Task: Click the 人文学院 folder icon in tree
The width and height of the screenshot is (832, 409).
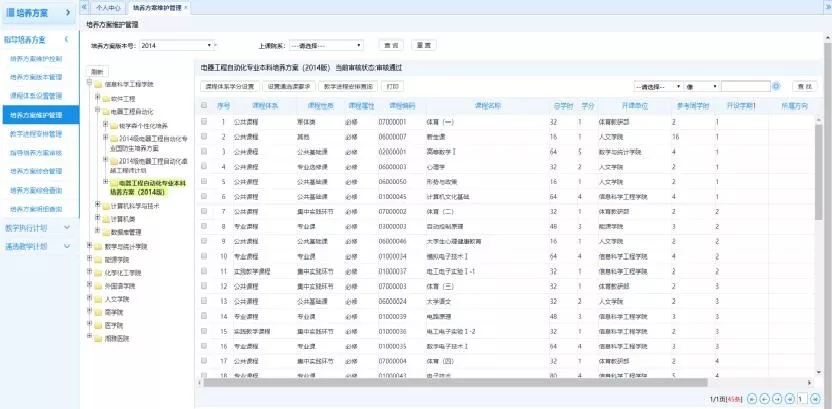Action: [x=98, y=298]
